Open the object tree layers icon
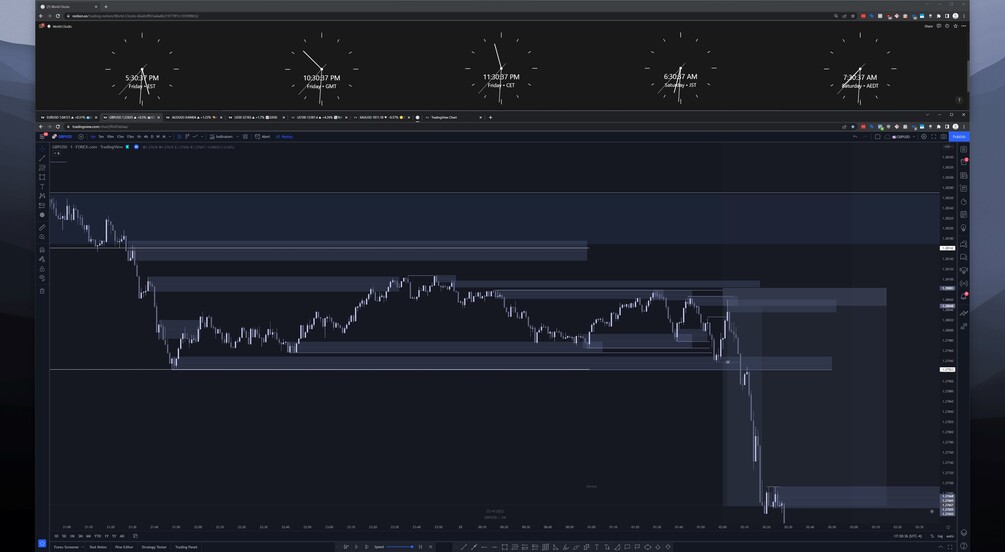The height and width of the screenshot is (552, 1005). [x=963, y=533]
